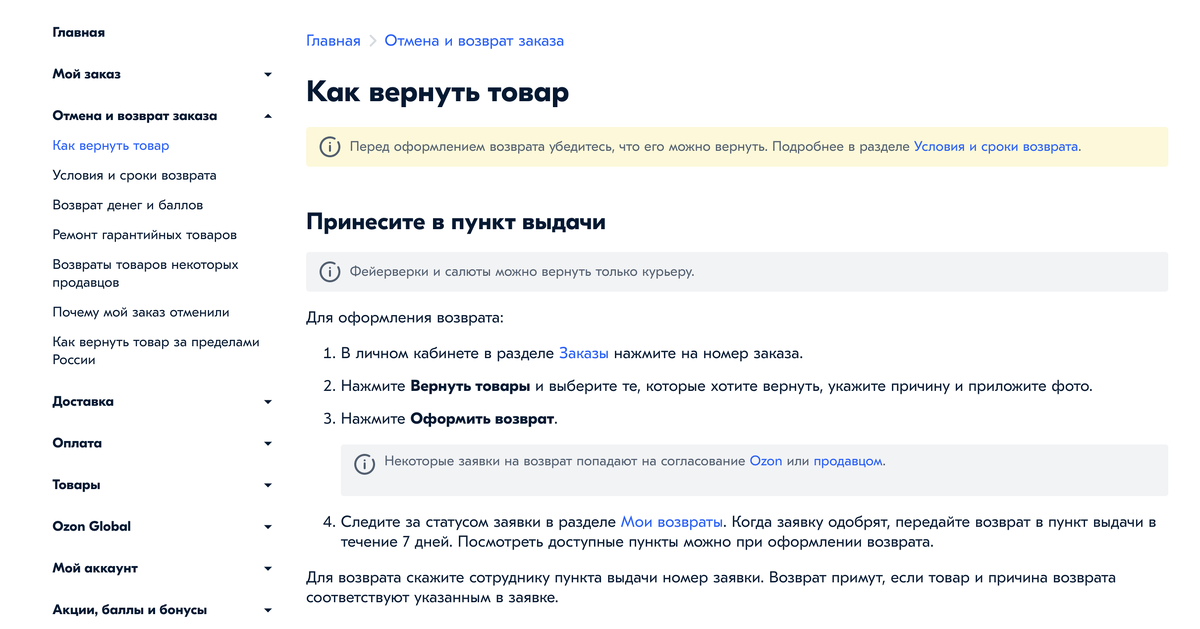Open Условия и сроки возврата sidebar item
The height and width of the screenshot is (629, 1200).
(135, 176)
